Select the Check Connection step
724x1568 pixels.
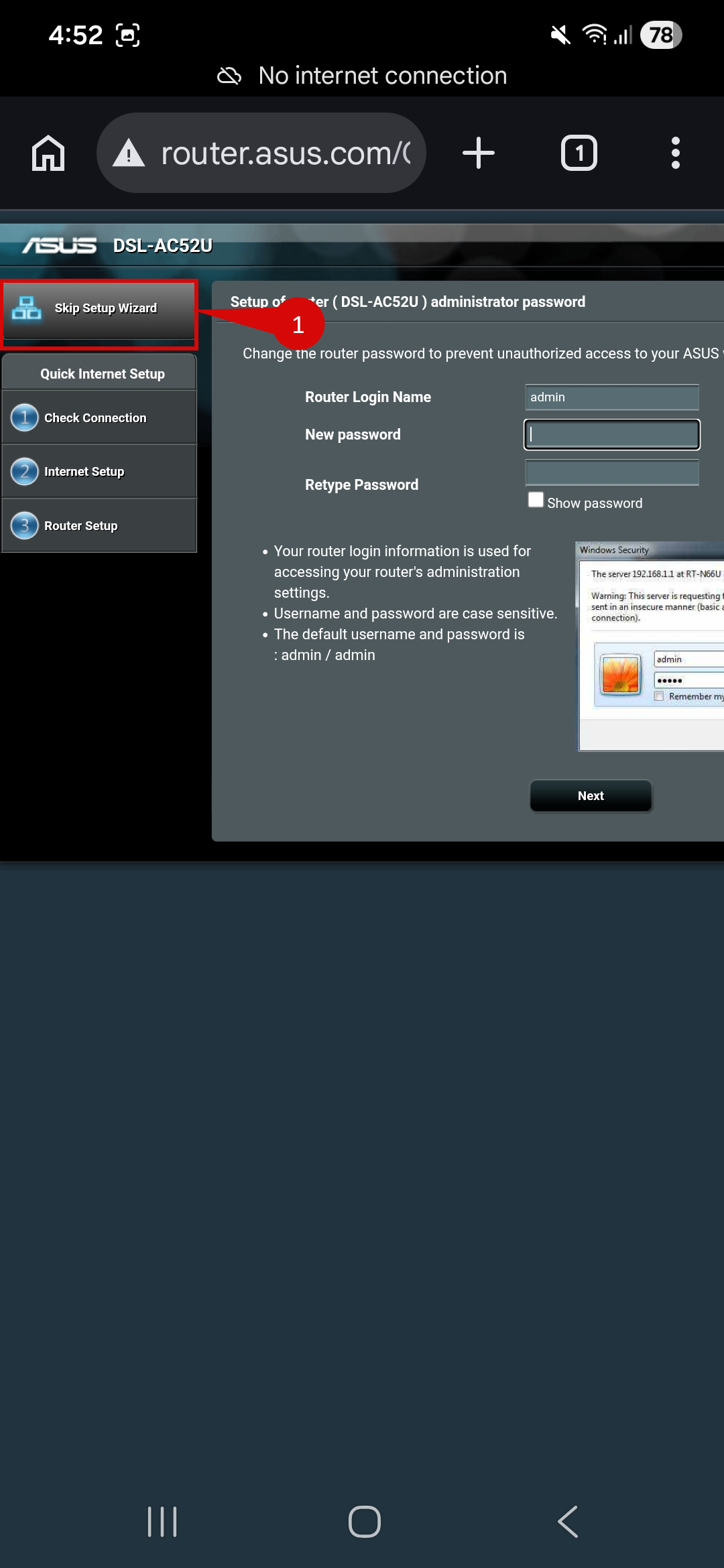pos(95,417)
